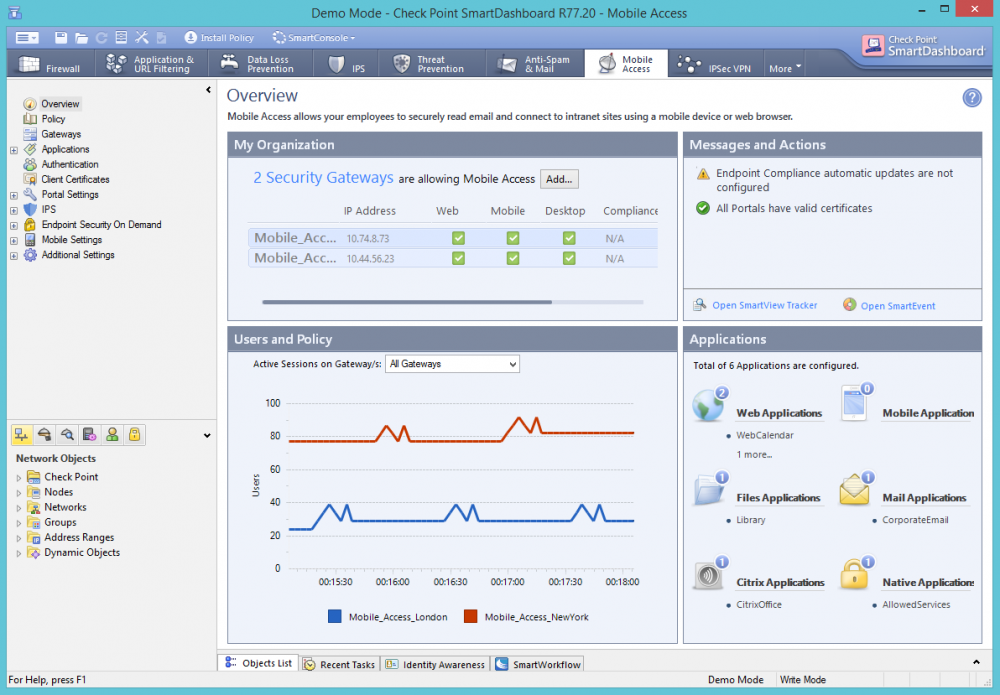Toggle Desktop checkbox for gateway 10.74.8.73
This screenshot has width=1000, height=695.
point(569,238)
